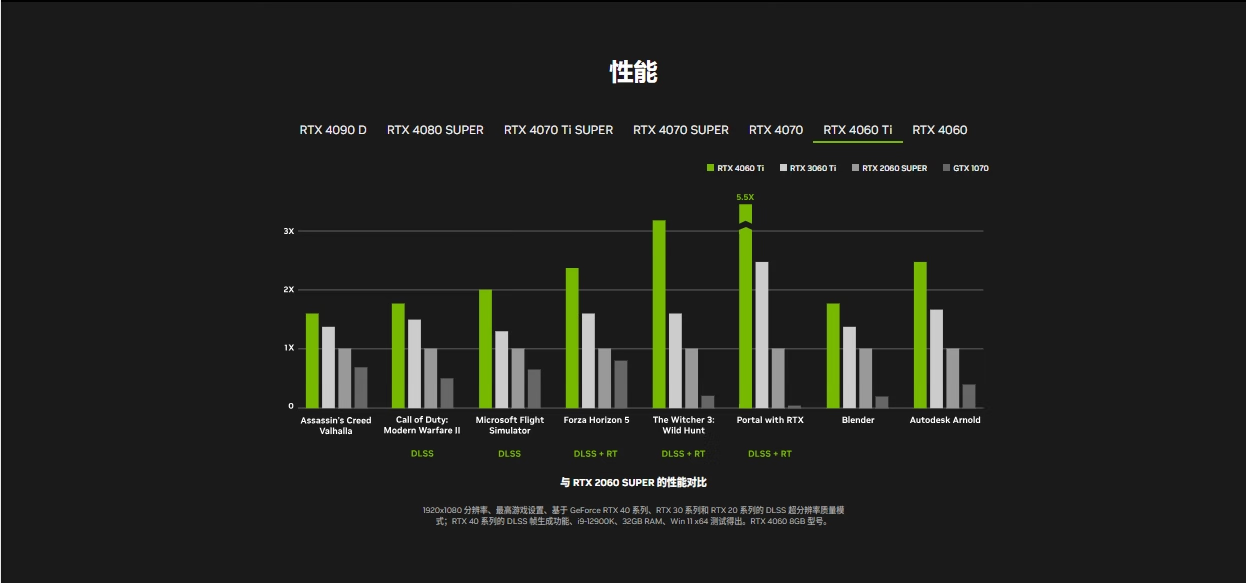Click the Assassin's Creed Valhalla label
Screen dimensions: 1246x583
tap(336, 426)
